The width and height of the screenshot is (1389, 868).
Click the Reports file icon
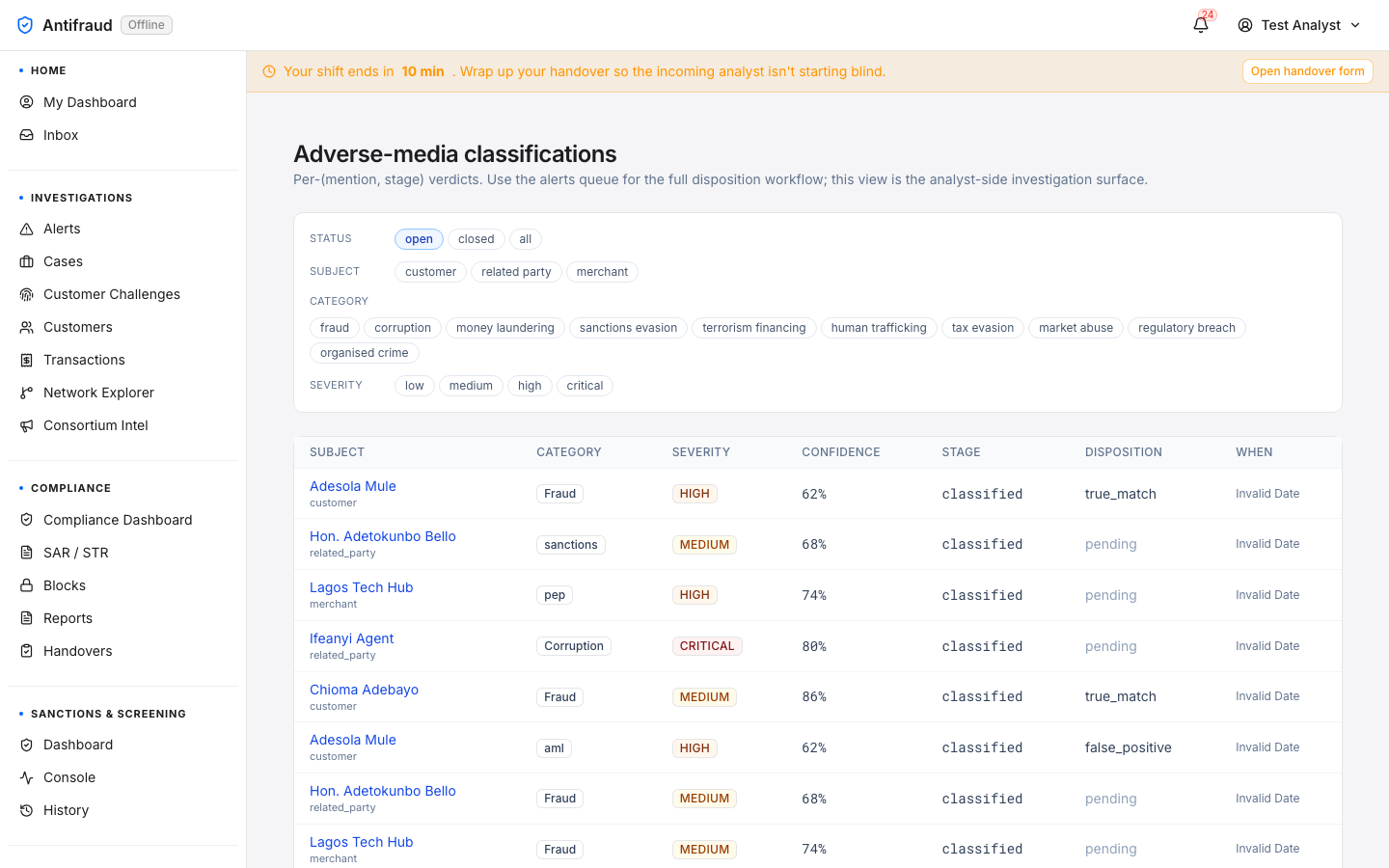27,618
